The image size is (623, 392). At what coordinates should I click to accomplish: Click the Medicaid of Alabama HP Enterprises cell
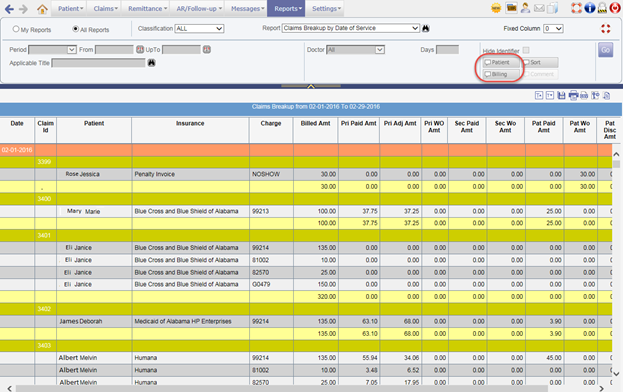point(191,321)
